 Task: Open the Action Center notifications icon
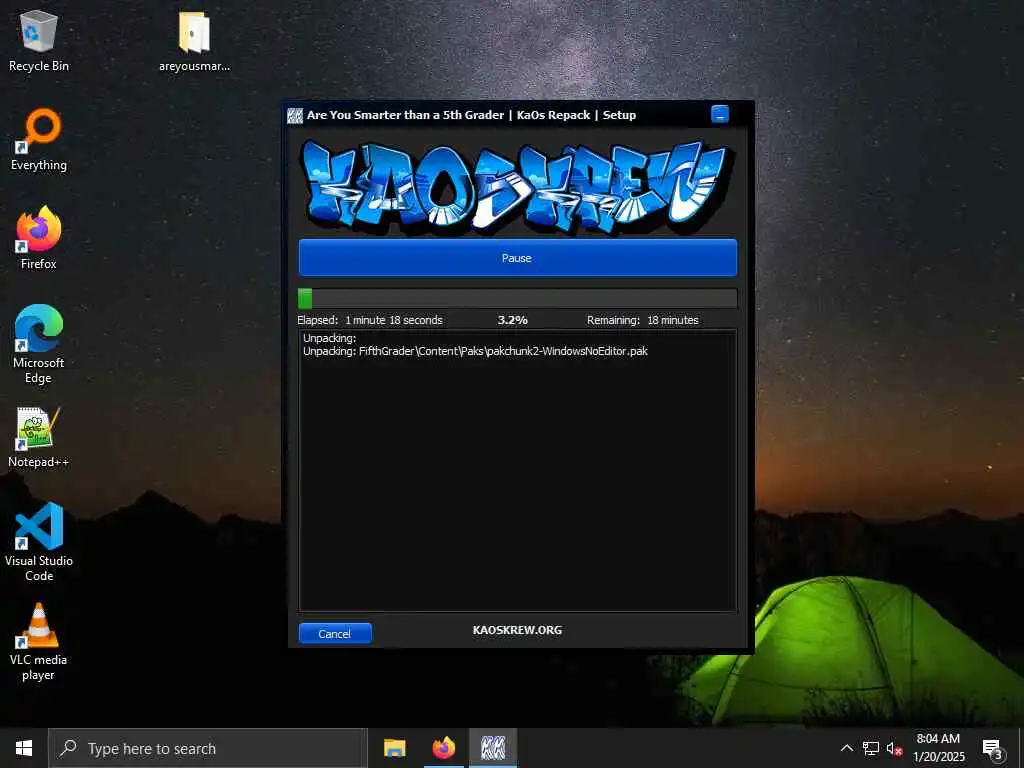coord(993,748)
